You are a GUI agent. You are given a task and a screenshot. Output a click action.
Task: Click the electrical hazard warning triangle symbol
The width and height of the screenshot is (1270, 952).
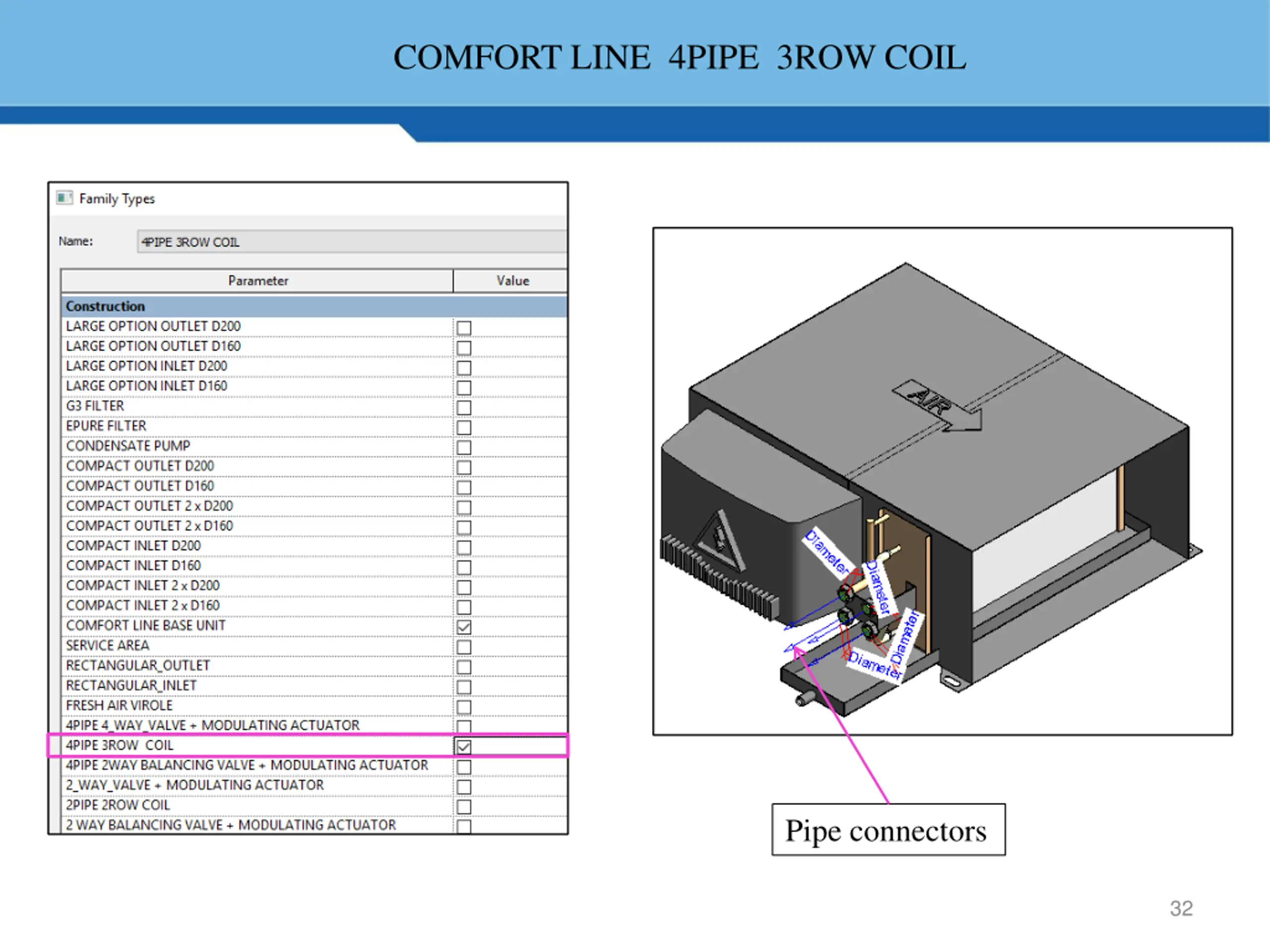tap(720, 540)
